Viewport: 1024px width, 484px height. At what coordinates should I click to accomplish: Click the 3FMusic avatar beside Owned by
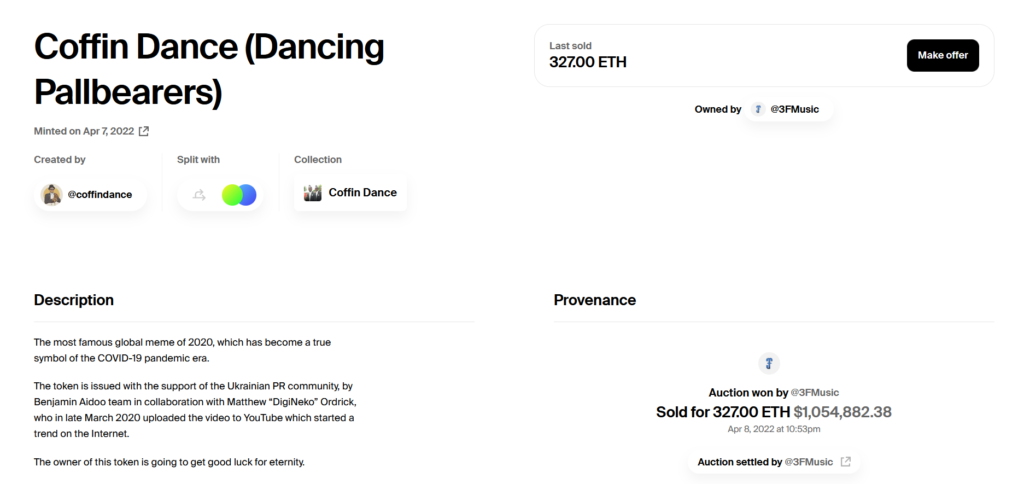point(758,109)
